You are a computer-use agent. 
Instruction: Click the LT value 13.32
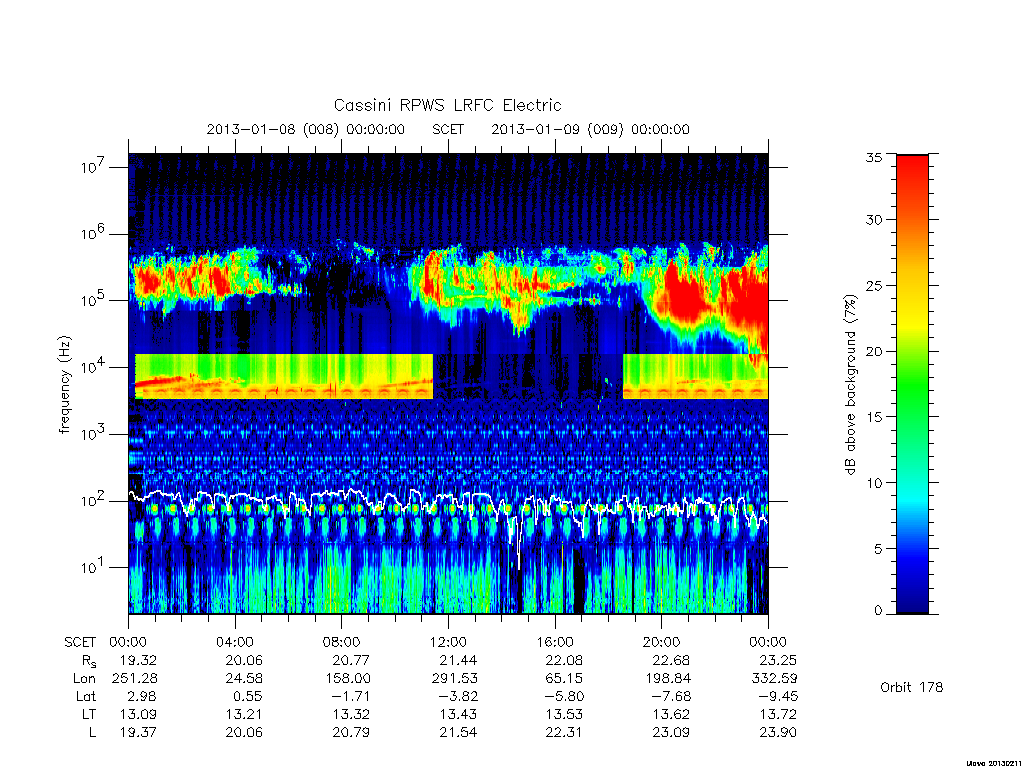tap(351, 714)
